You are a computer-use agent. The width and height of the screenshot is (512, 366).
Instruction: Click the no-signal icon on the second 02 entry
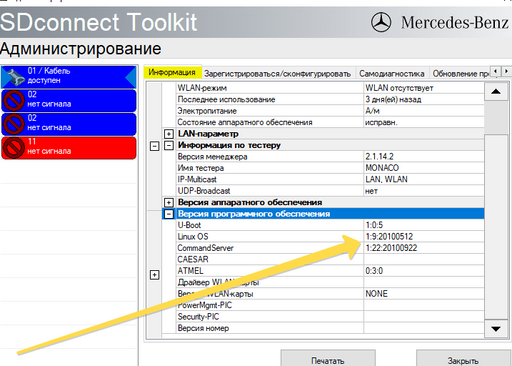click(14, 124)
